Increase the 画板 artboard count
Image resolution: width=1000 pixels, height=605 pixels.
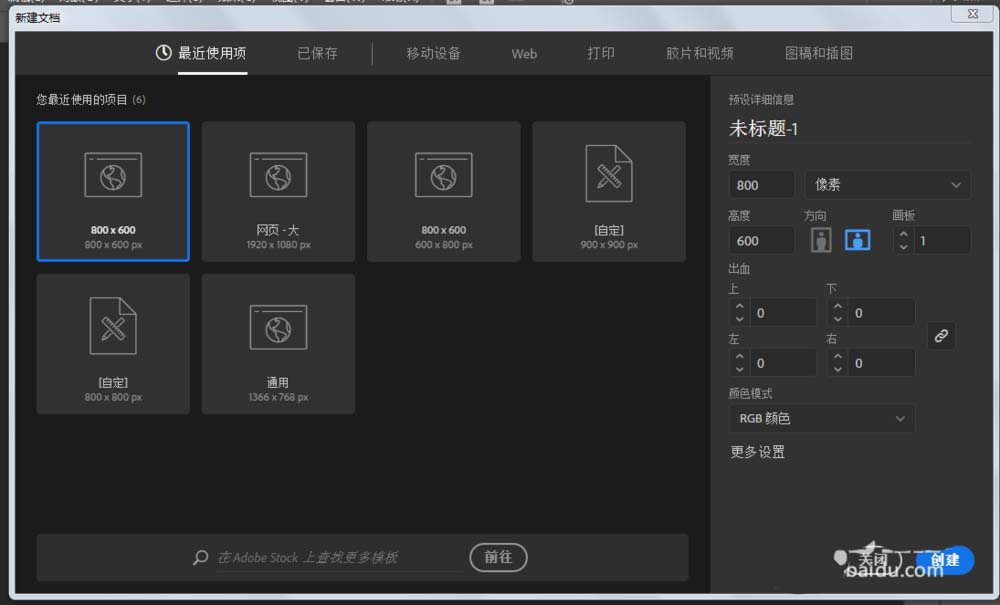(x=903, y=235)
